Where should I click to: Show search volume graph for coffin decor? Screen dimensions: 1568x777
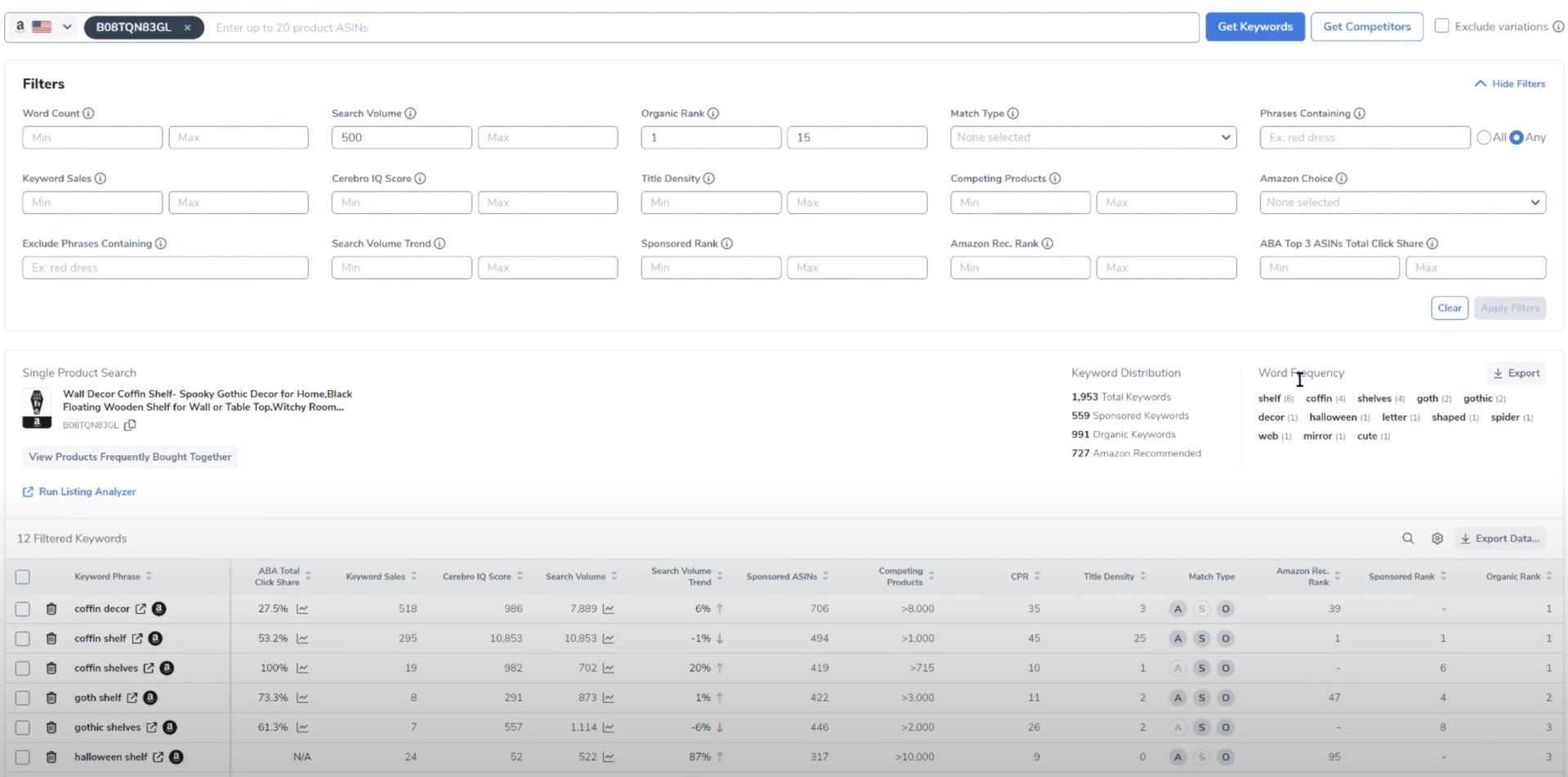608,609
